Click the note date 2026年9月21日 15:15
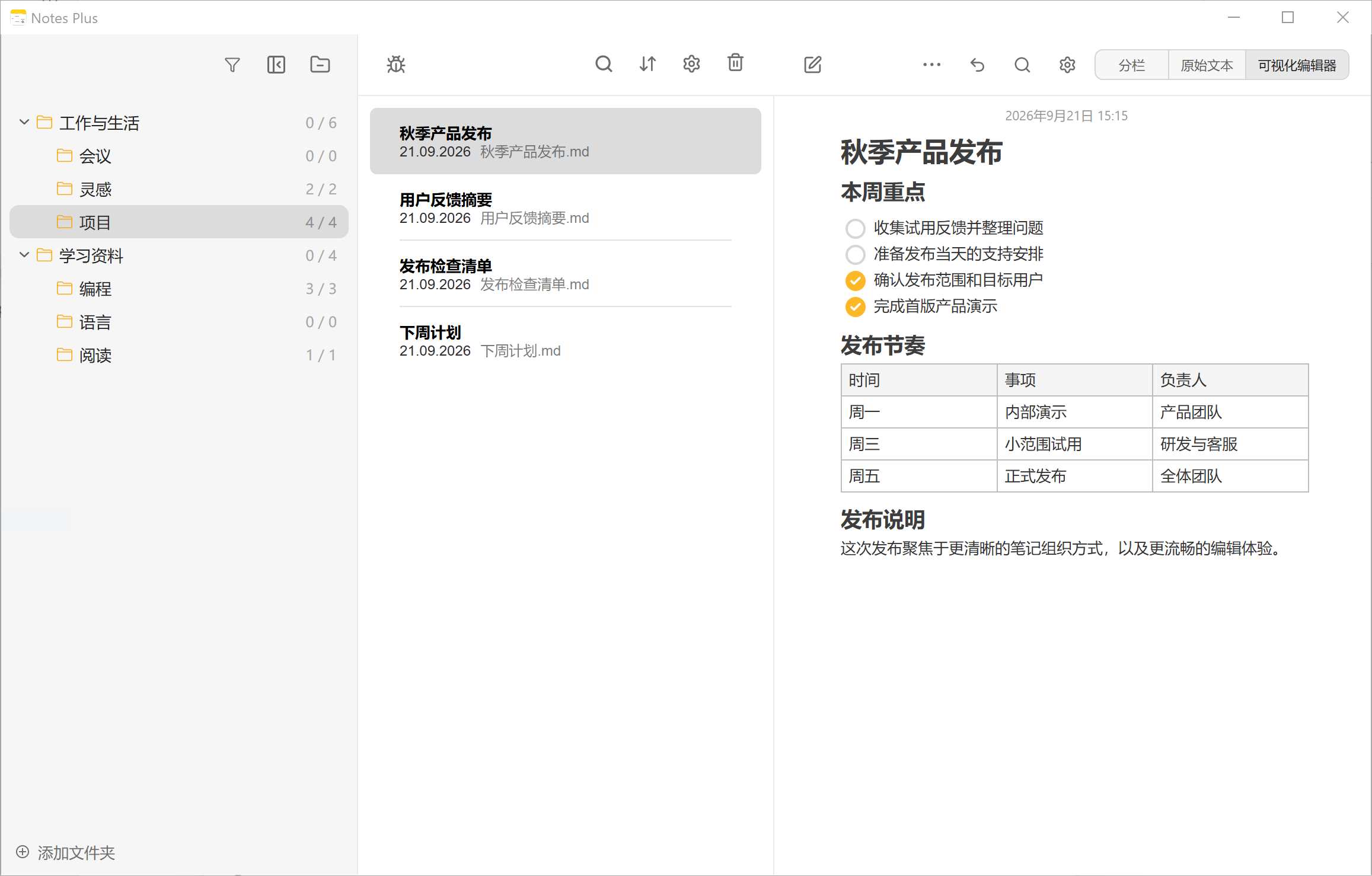Viewport: 1372px width, 876px height. point(1066,116)
